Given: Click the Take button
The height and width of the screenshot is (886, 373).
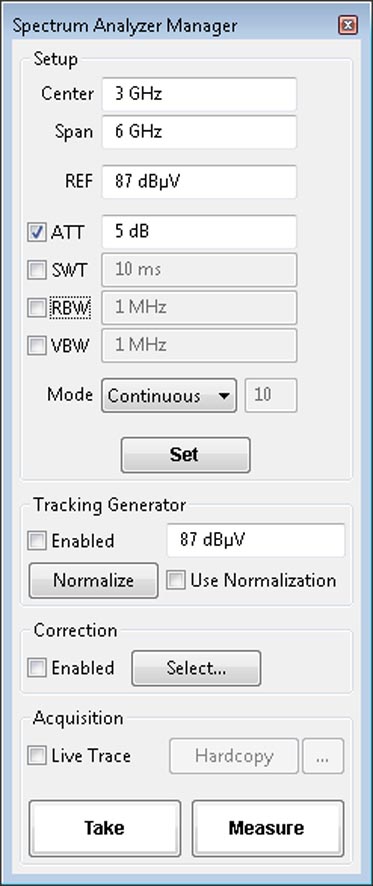Looking at the screenshot, I should point(105,828).
